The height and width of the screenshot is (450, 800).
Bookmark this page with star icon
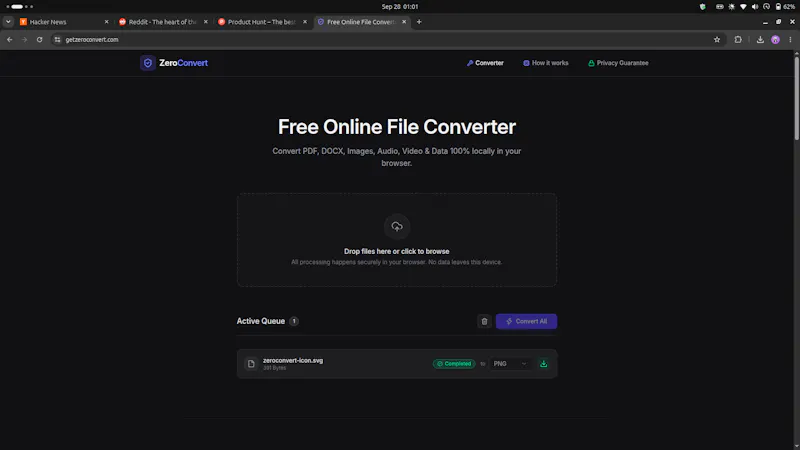pyautogui.click(x=717, y=39)
